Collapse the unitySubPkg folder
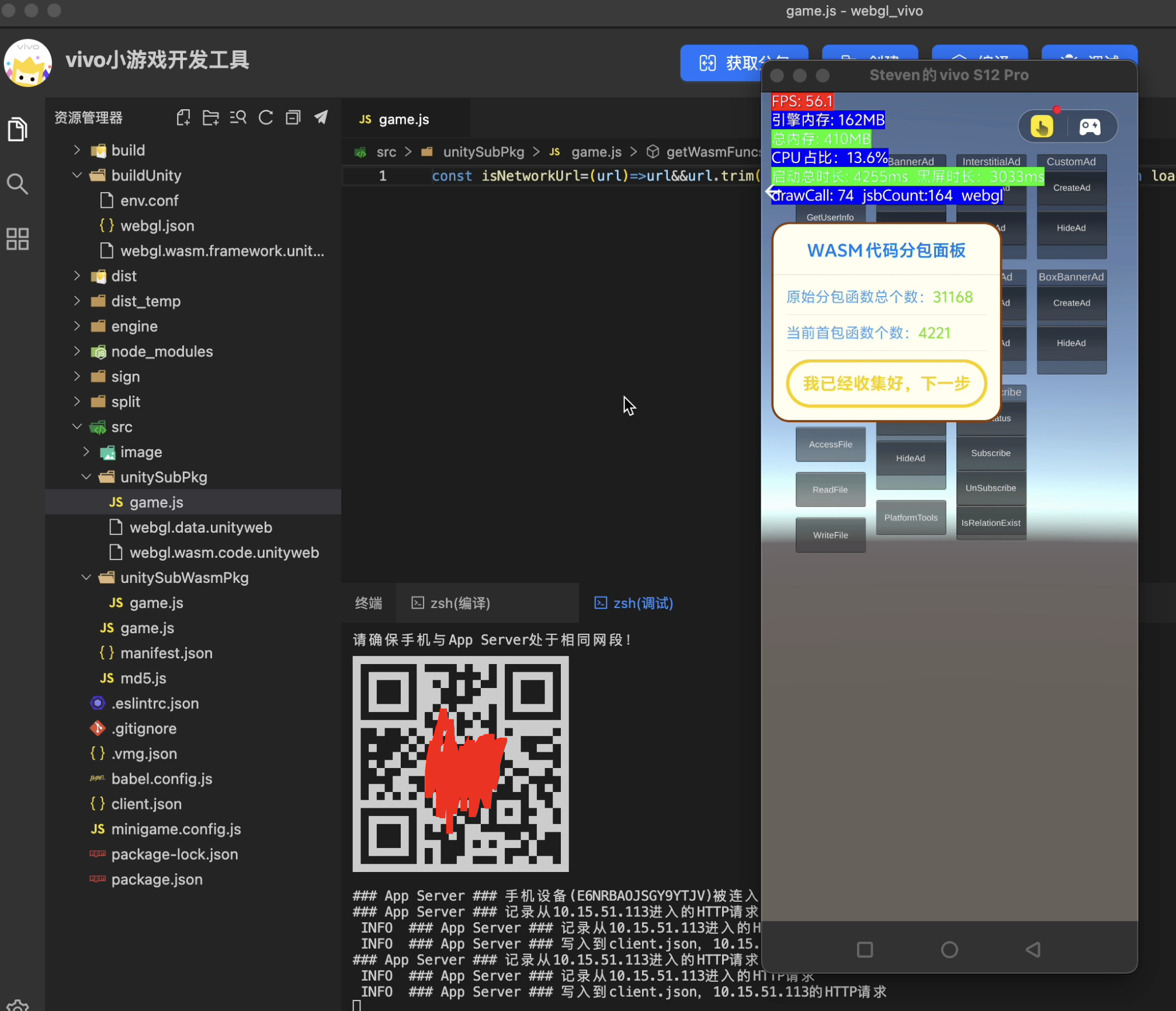 coord(86,477)
